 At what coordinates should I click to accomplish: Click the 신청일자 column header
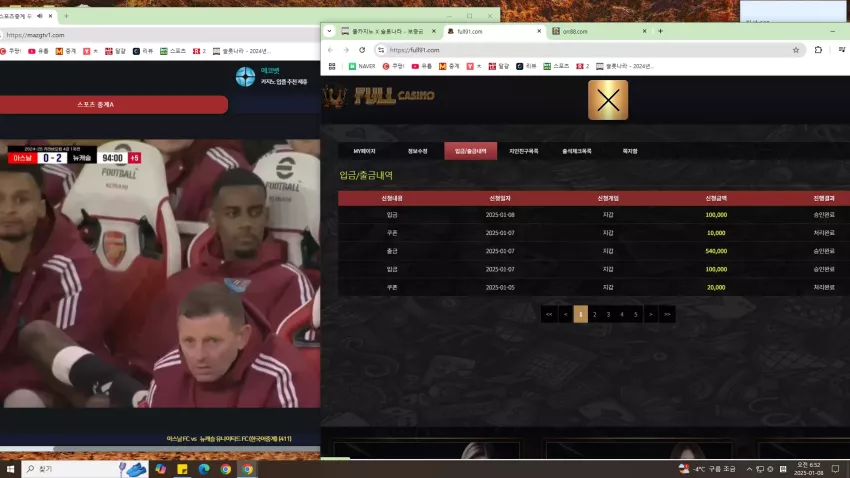pos(500,198)
